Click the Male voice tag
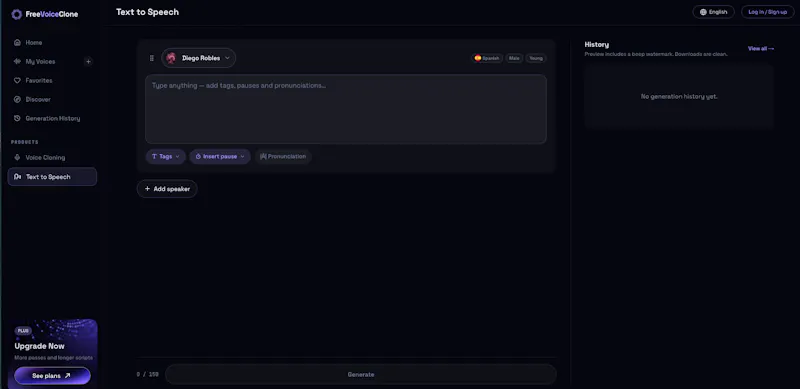The height and width of the screenshot is (389, 800). pos(514,58)
